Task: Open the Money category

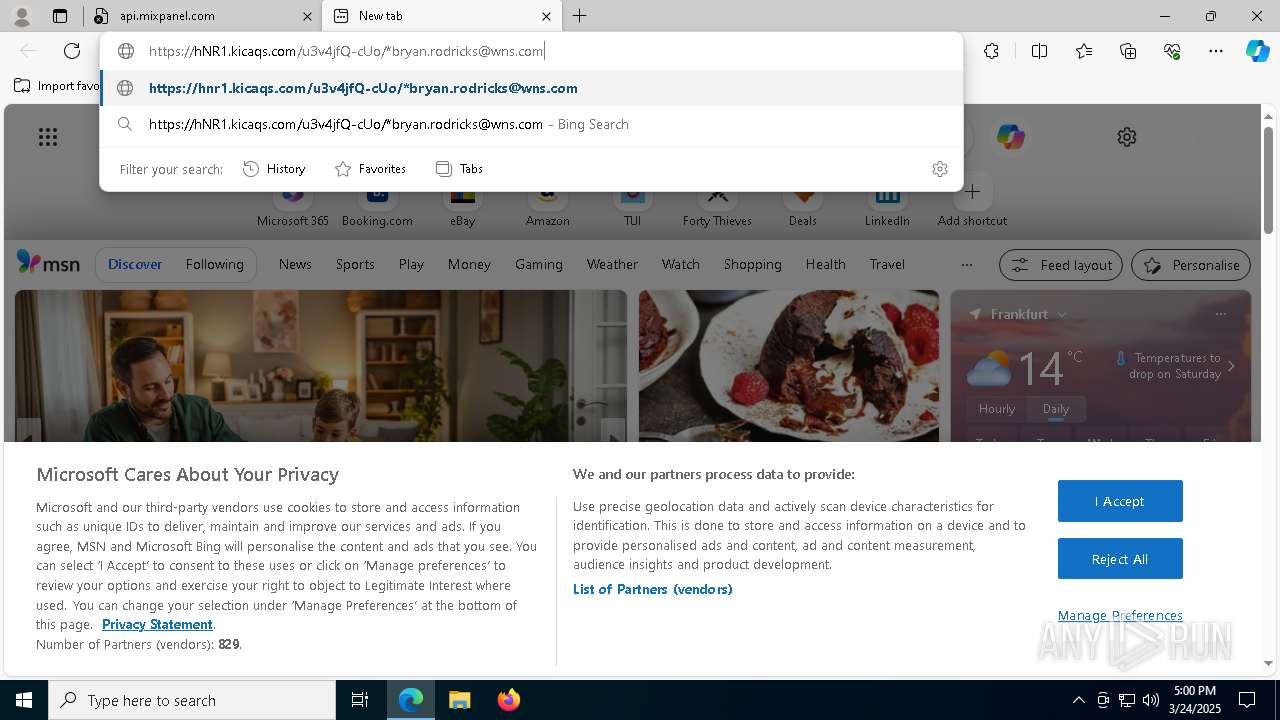Action: click(x=469, y=265)
